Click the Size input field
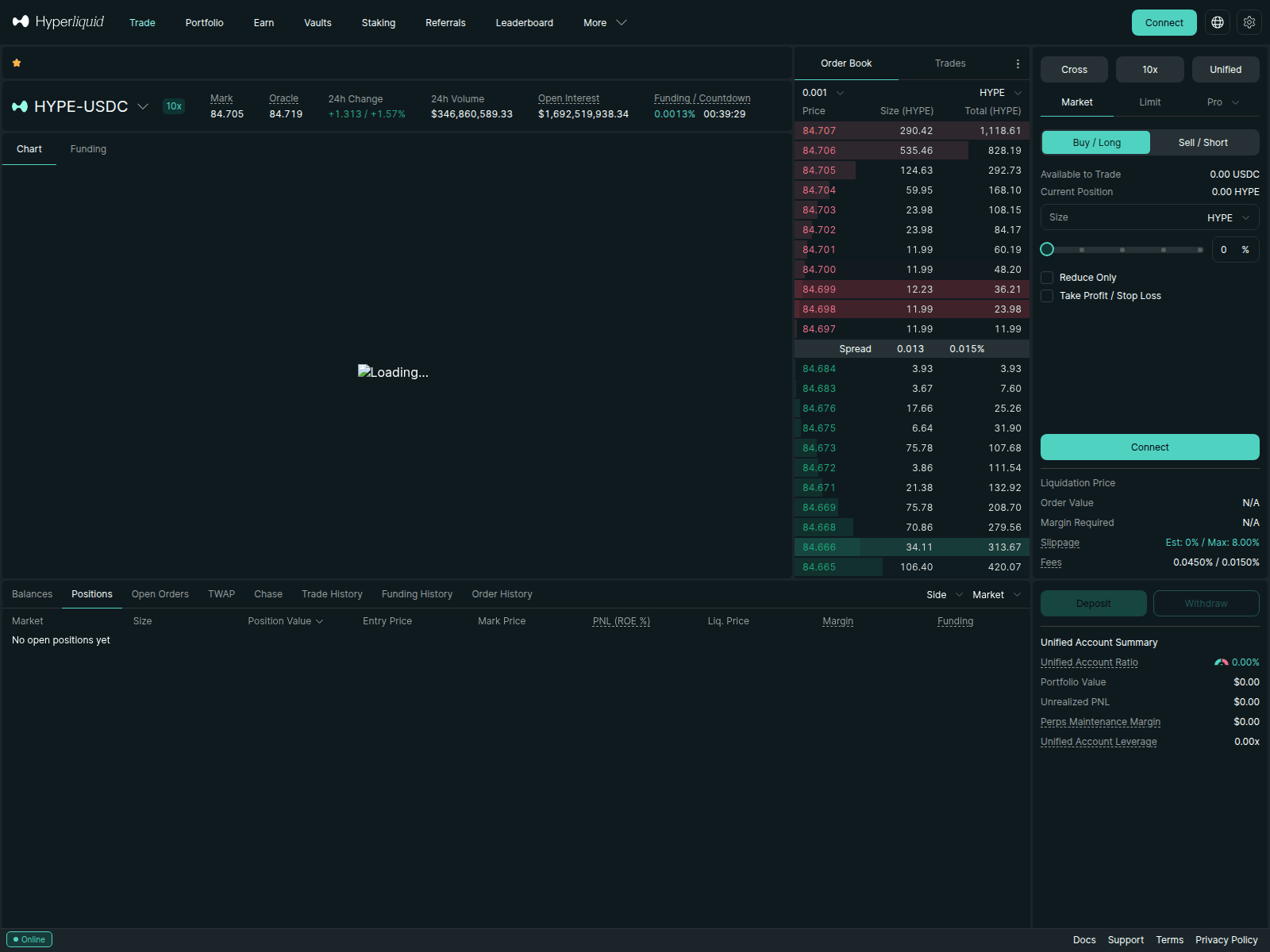The height and width of the screenshot is (952, 1270). [x=1149, y=217]
